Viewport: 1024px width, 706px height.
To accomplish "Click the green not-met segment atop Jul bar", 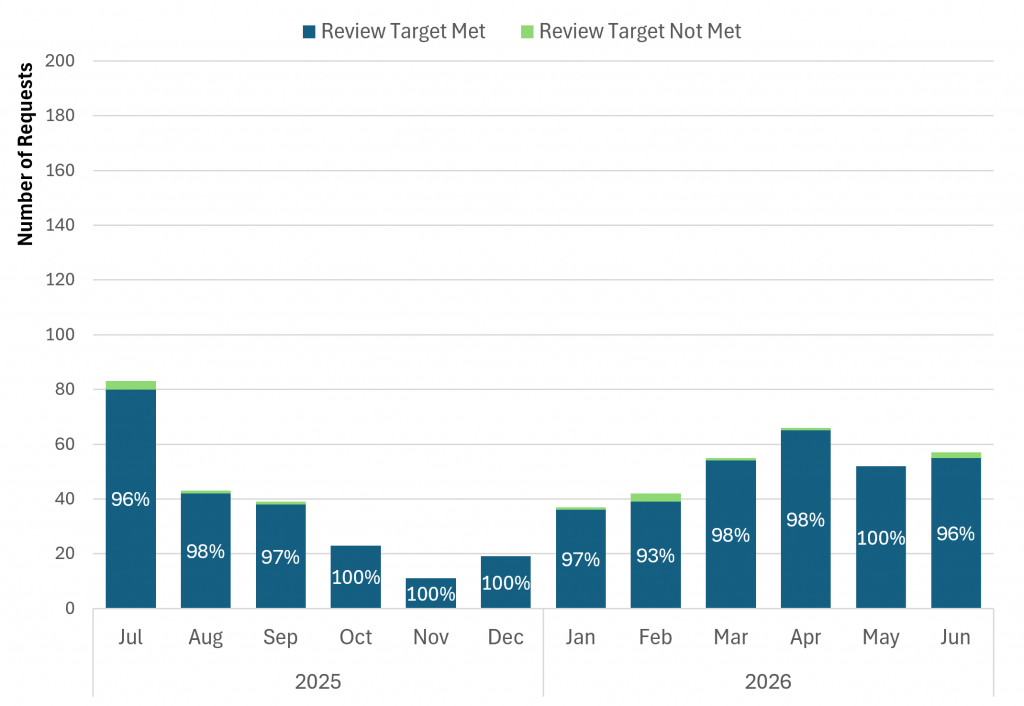I will [x=131, y=385].
